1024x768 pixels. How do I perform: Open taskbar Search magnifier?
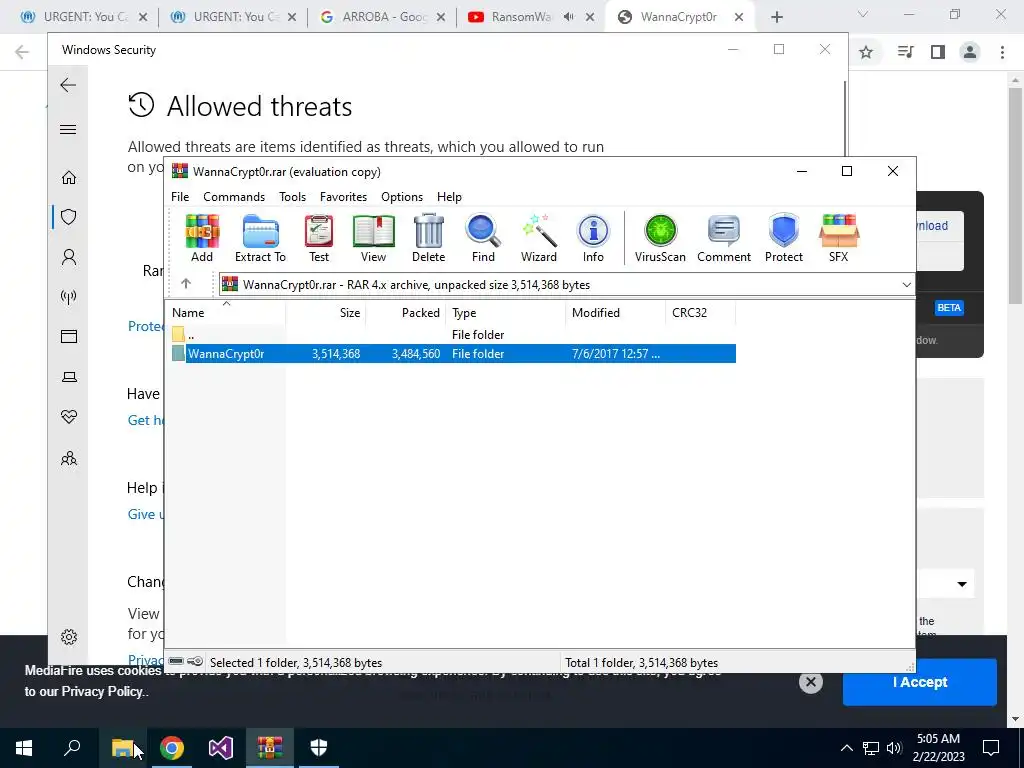[72, 748]
